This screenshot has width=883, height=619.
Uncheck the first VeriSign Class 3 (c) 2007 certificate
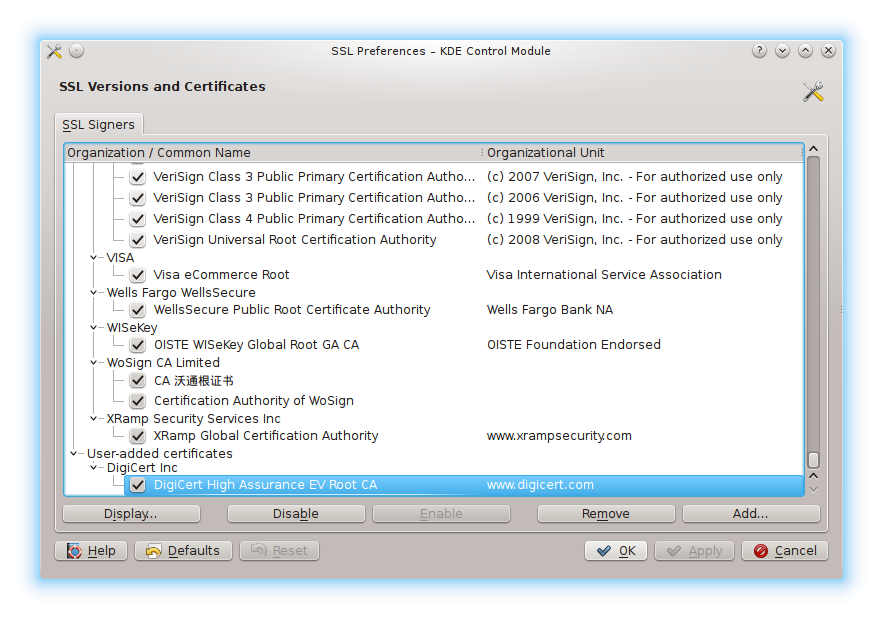click(x=137, y=177)
